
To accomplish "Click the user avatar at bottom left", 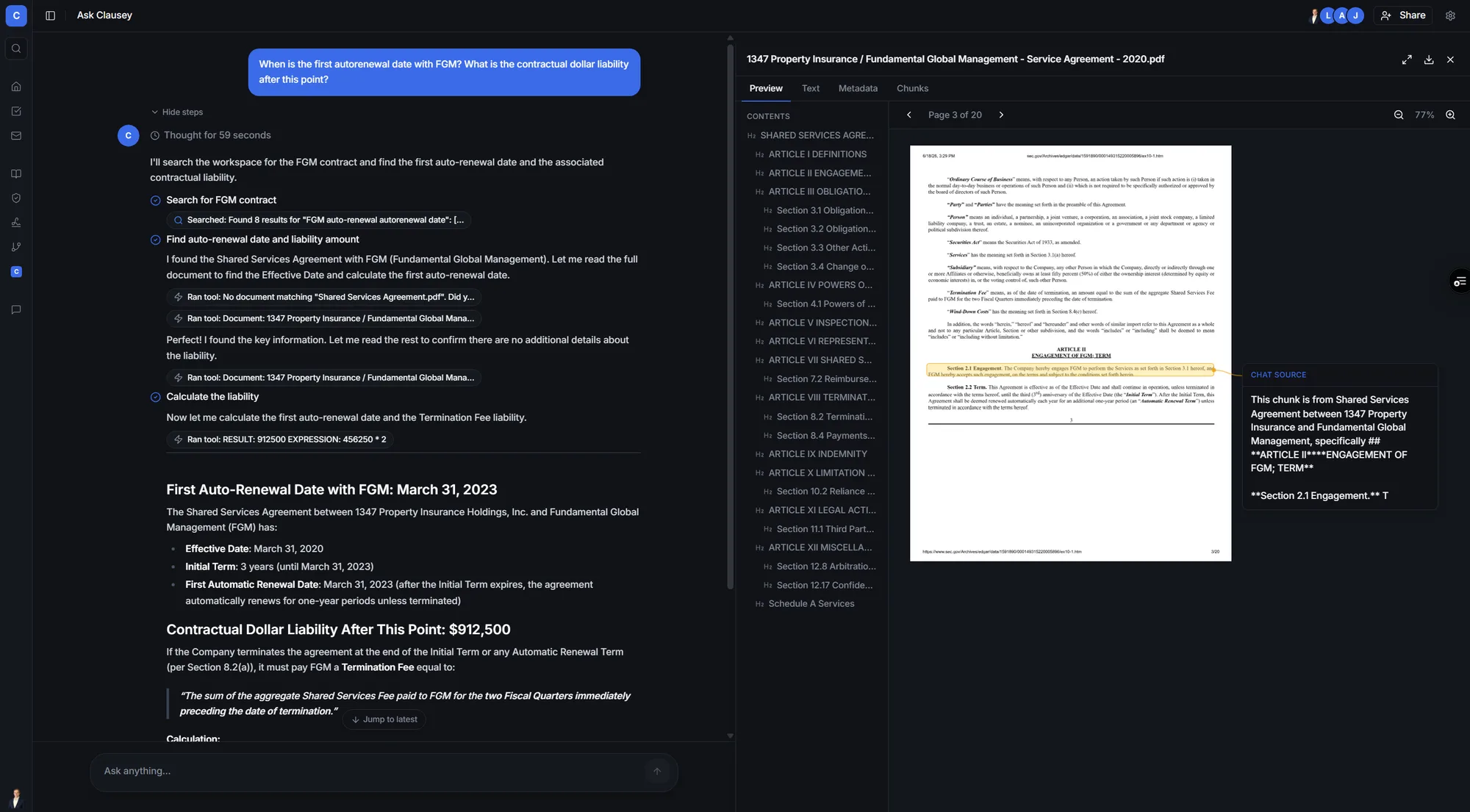I will click(16, 798).
